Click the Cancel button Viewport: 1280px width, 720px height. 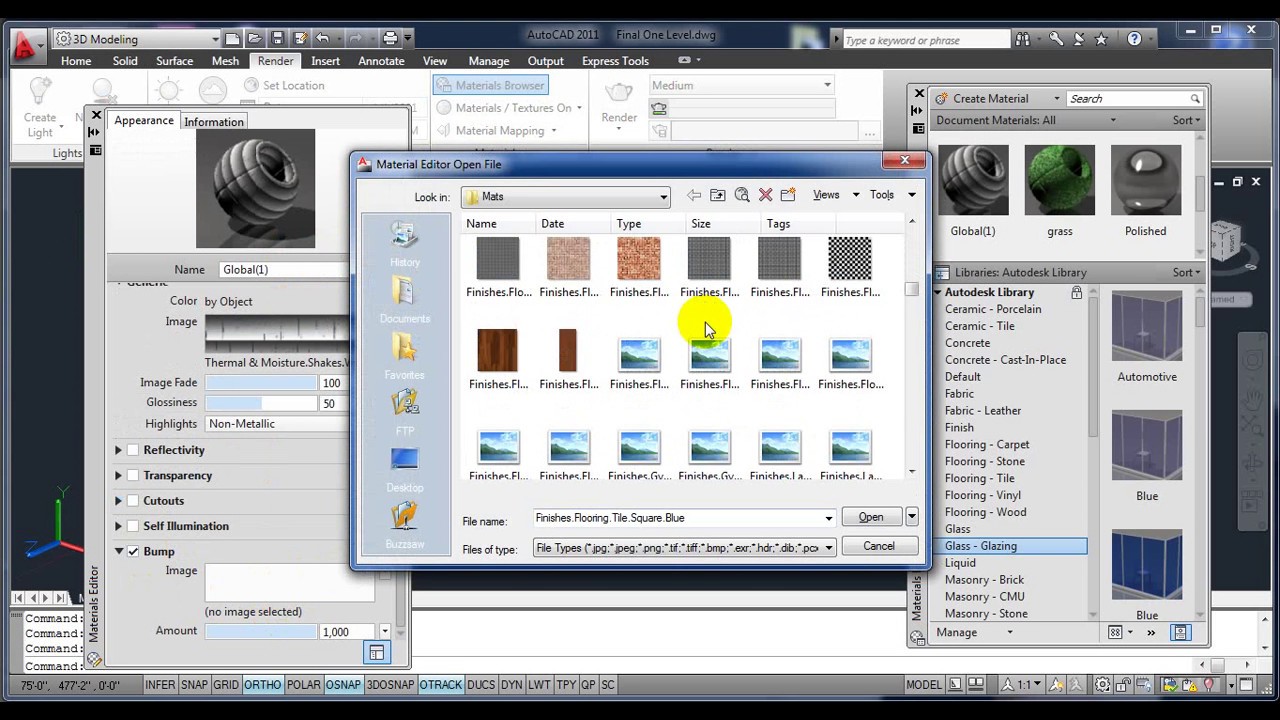(x=879, y=546)
